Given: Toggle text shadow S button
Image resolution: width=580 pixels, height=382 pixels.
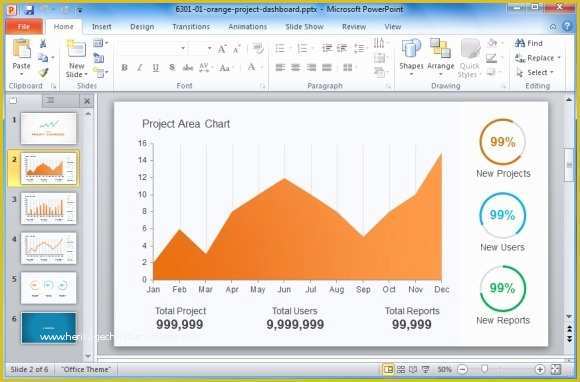Looking at the screenshot, I should pyautogui.click(x=172, y=68).
